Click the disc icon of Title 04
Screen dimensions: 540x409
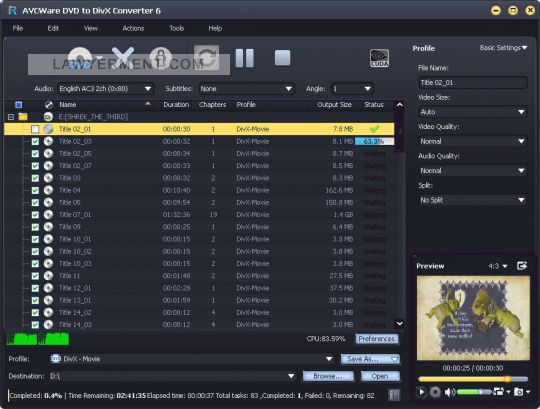pos(49,190)
